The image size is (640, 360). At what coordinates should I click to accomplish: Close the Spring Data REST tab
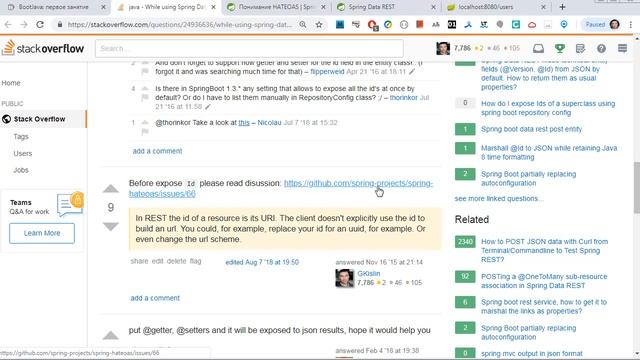tap(433, 7)
